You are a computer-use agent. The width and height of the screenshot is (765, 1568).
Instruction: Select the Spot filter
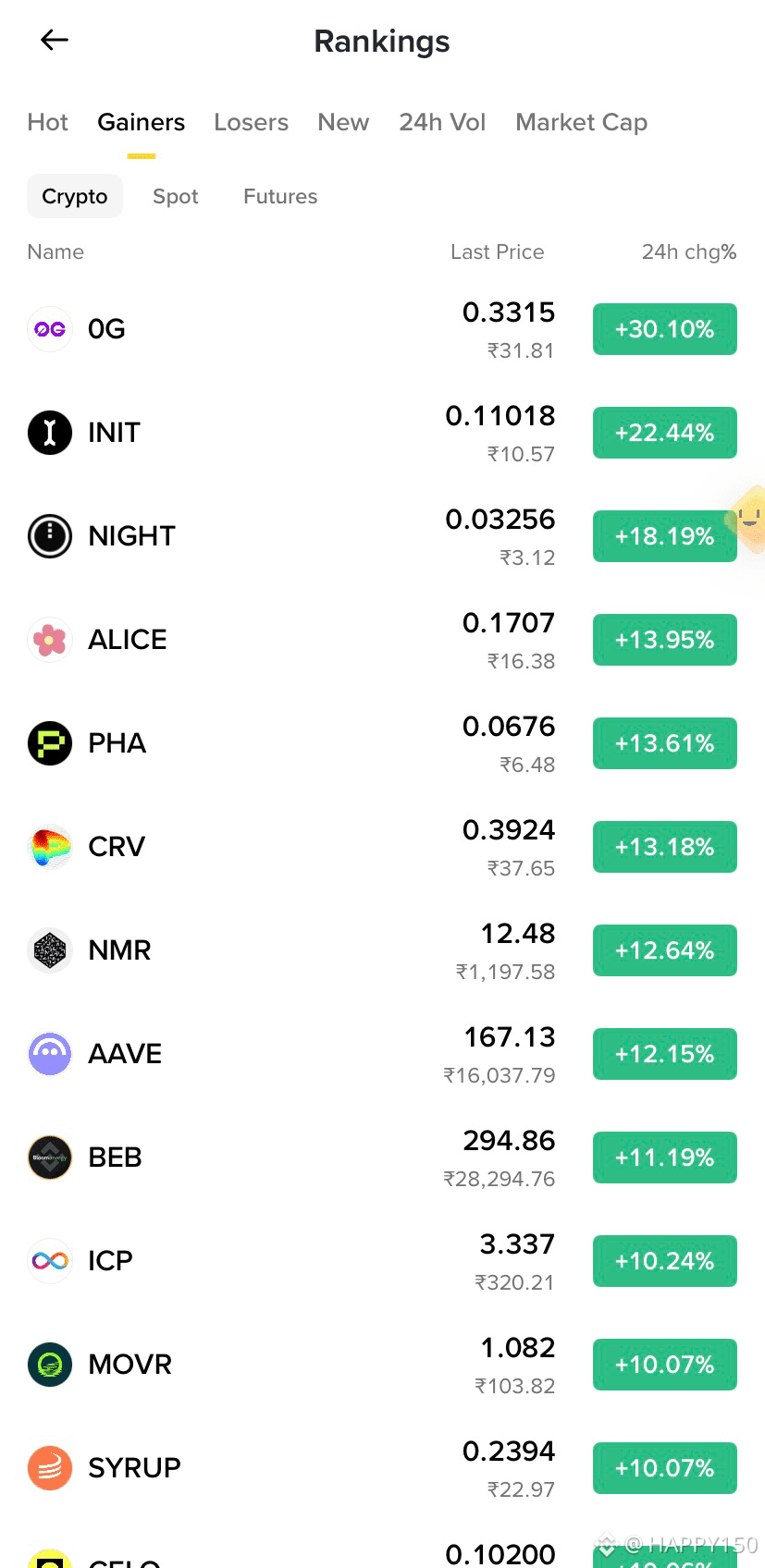(176, 196)
